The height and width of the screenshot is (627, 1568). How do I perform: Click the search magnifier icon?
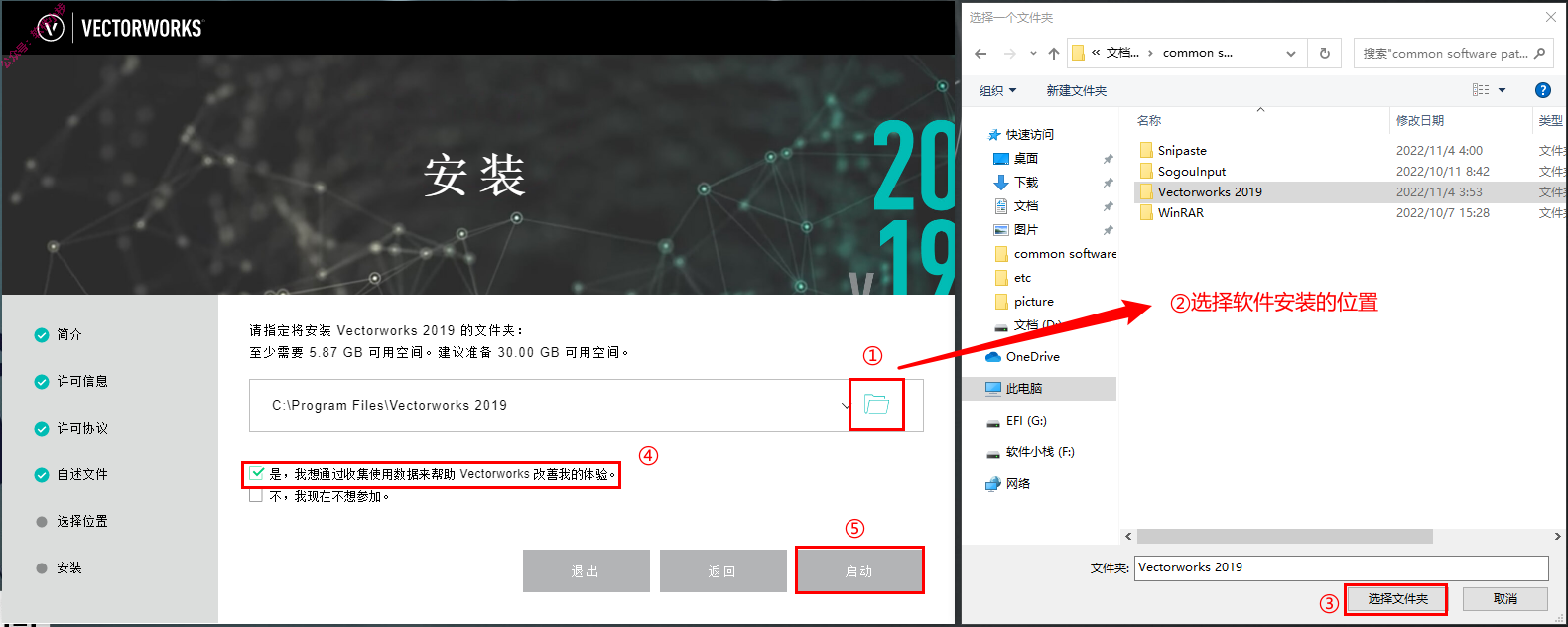click(1540, 54)
